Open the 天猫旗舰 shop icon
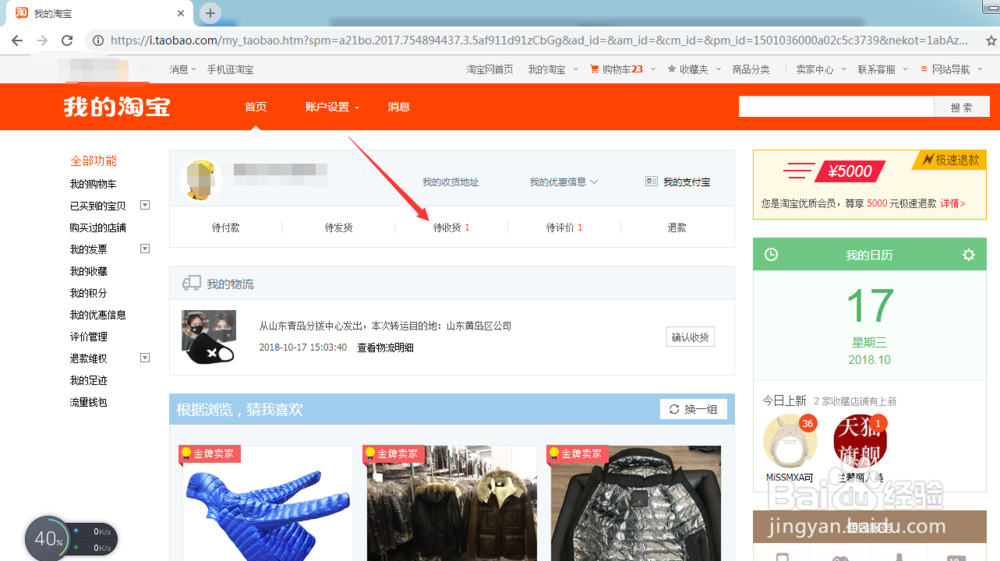The image size is (1000, 561). click(860, 441)
